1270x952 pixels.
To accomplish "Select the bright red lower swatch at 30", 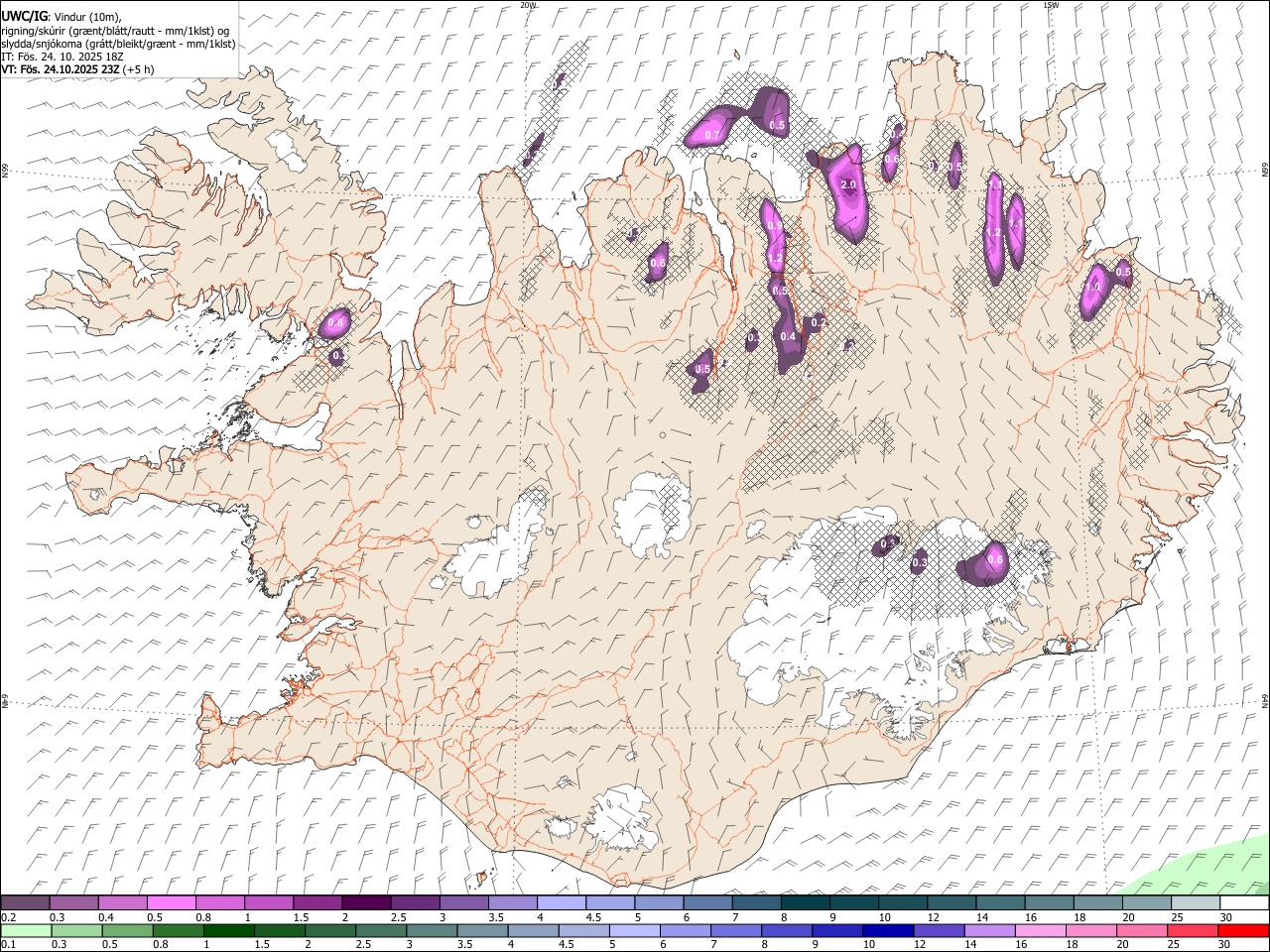I will click(x=1243, y=930).
